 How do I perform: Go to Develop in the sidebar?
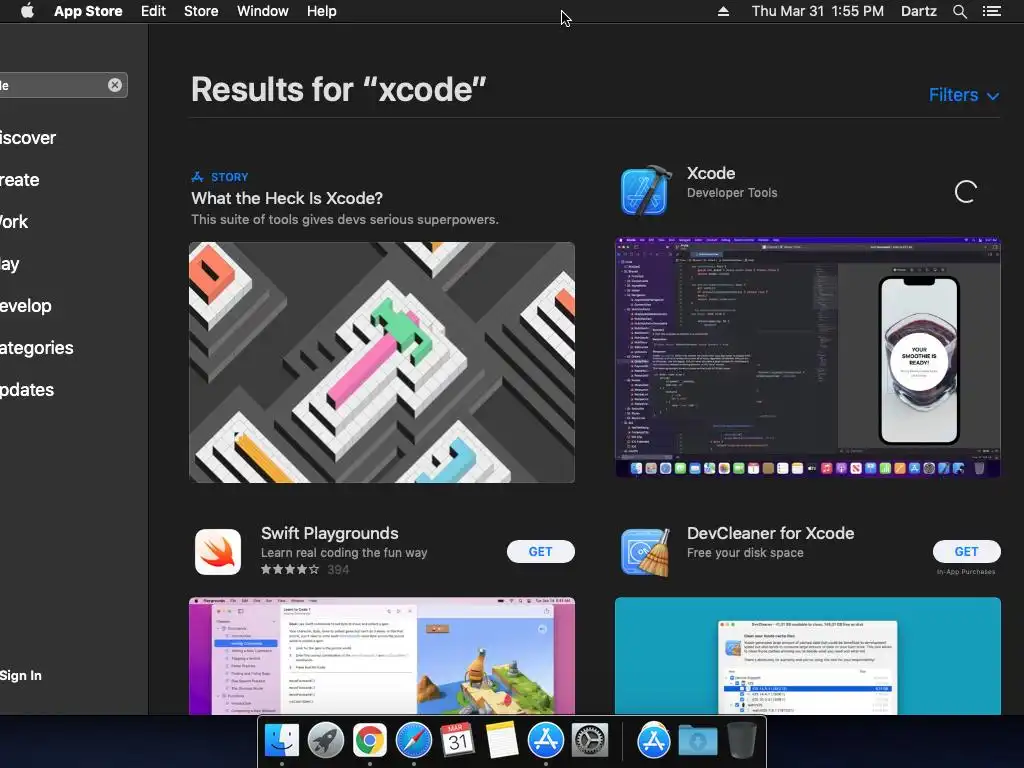(25, 306)
